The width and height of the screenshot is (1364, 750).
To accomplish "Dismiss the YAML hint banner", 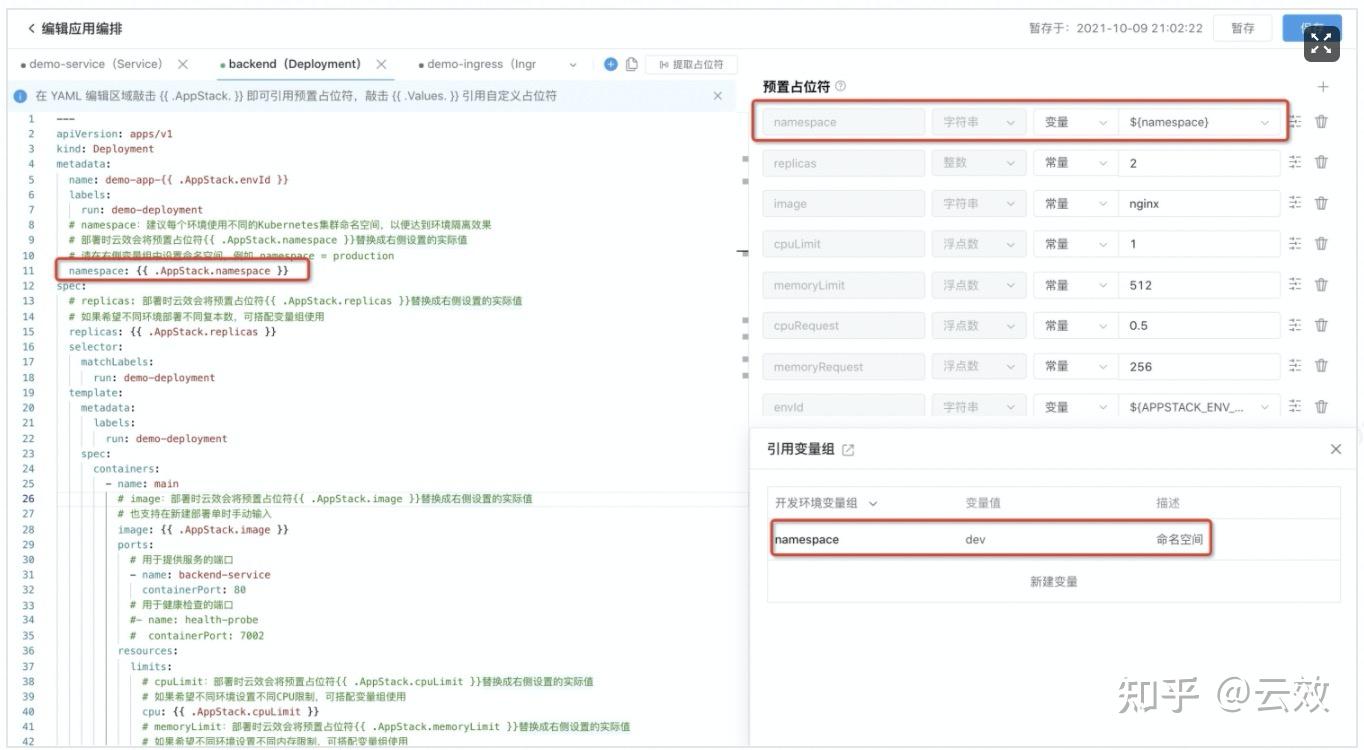I will [717, 95].
